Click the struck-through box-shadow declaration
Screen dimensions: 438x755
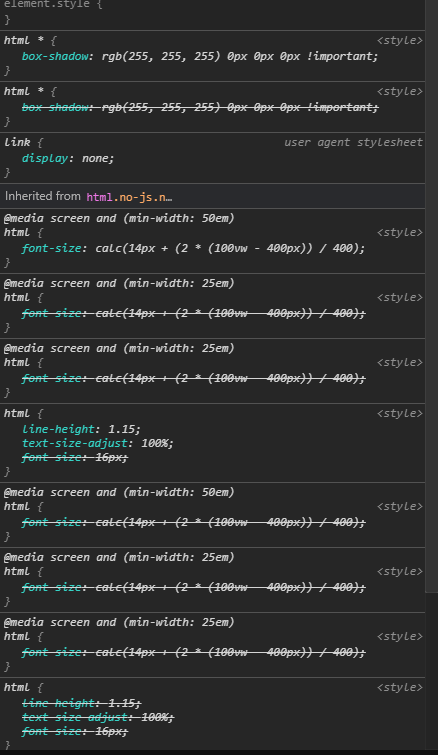pos(200,107)
